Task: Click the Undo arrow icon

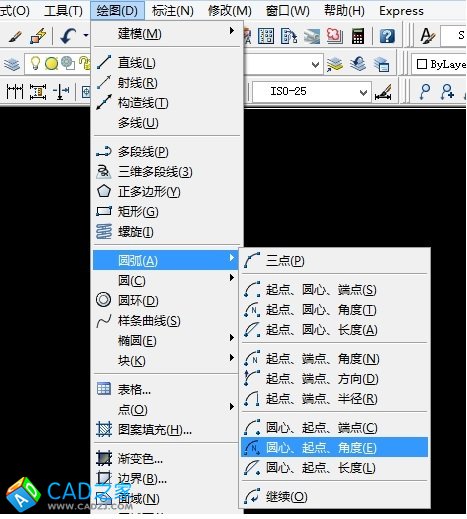Action: (x=68, y=36)
